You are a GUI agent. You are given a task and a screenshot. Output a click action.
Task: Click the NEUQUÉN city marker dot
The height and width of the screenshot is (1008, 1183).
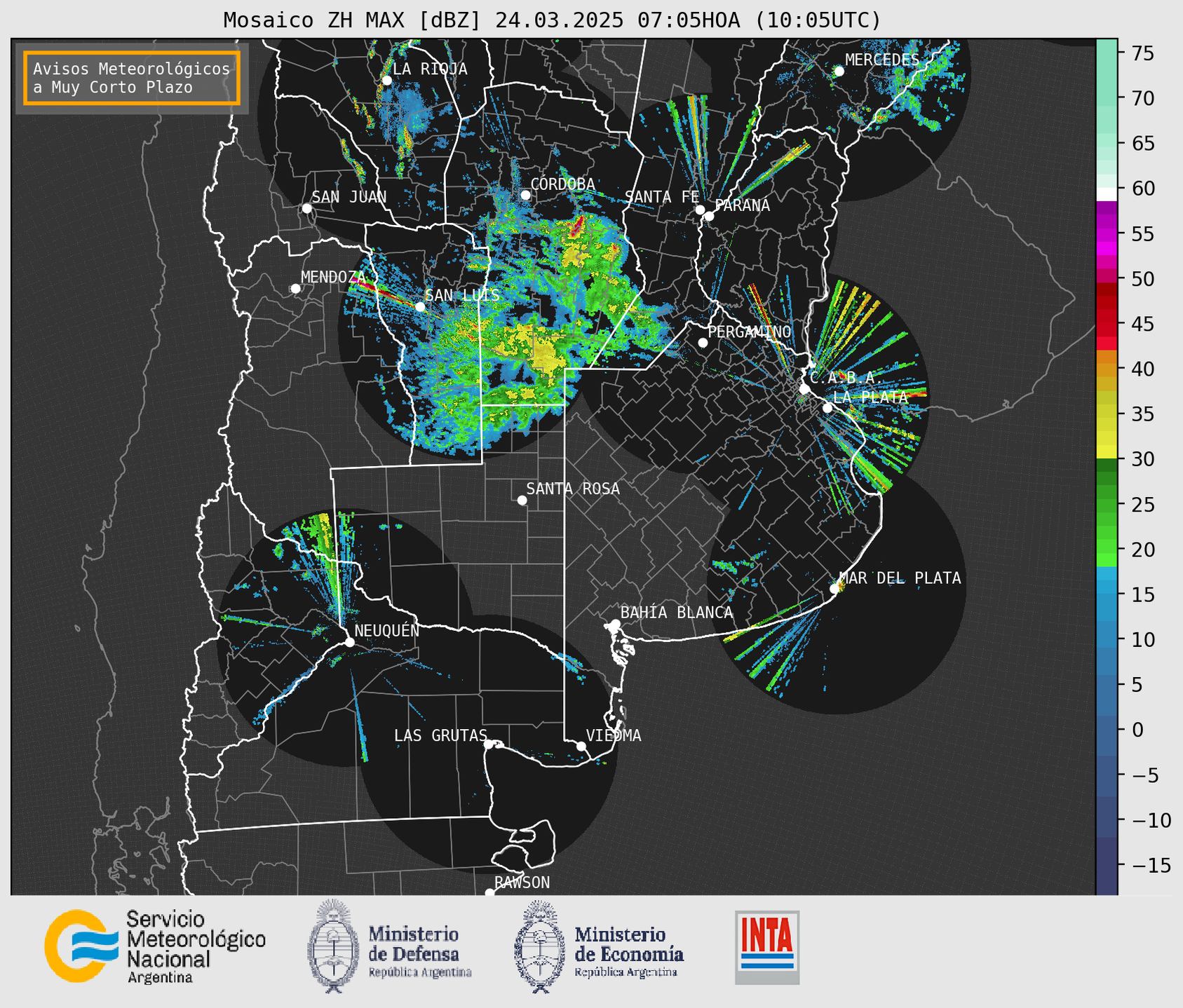(x=349, y=642)
